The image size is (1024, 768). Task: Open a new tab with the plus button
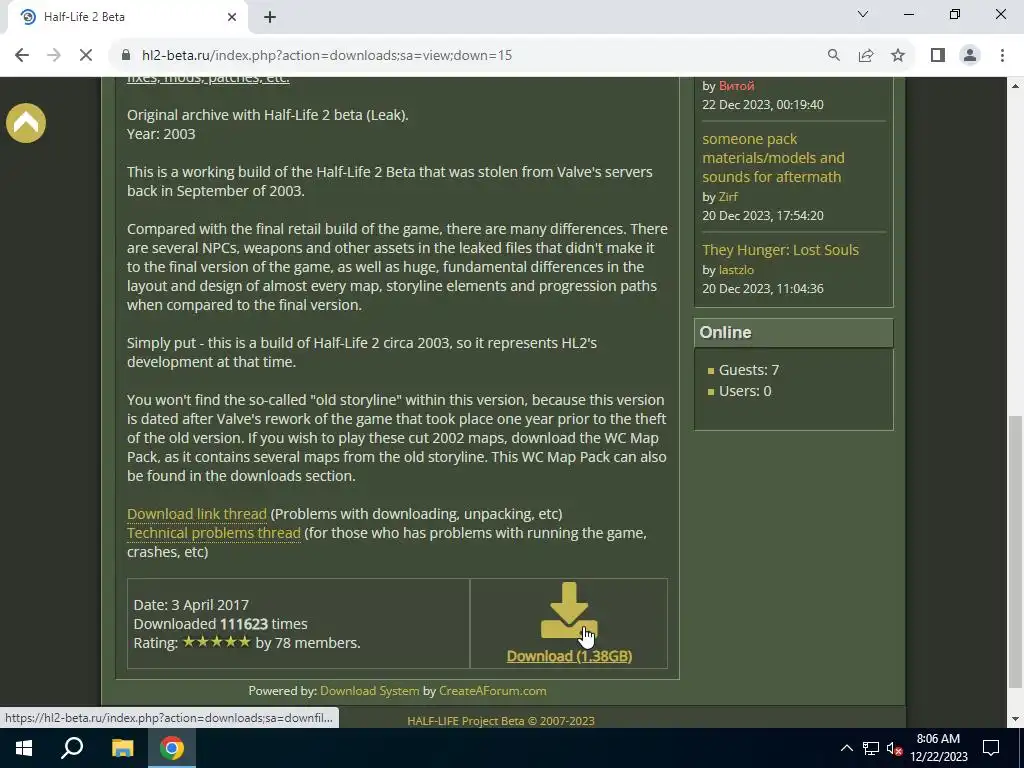click(x=270, y=17)
